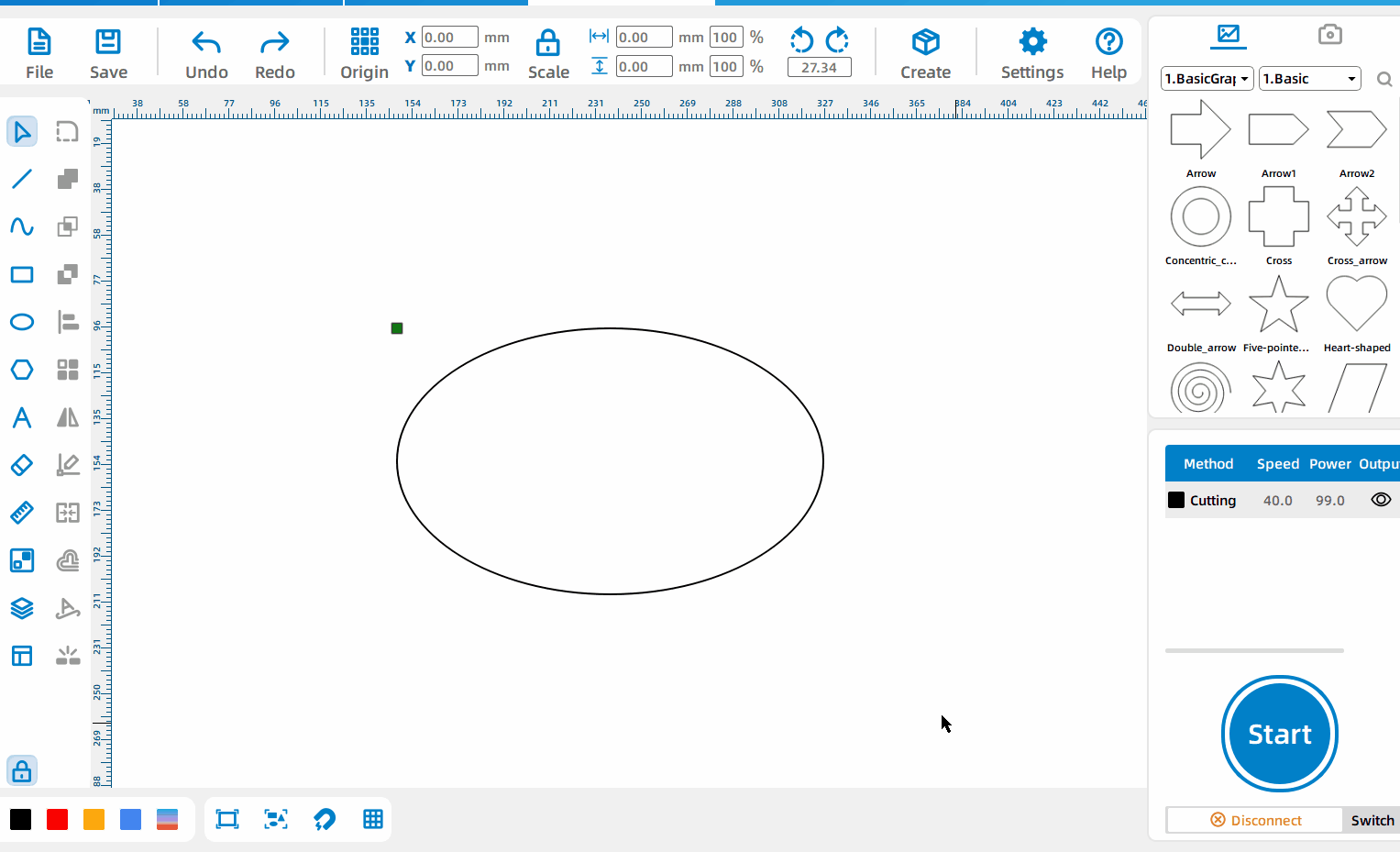Insert the Cross shape
The image size is (1400, 852).
(x=1279, y=216)
